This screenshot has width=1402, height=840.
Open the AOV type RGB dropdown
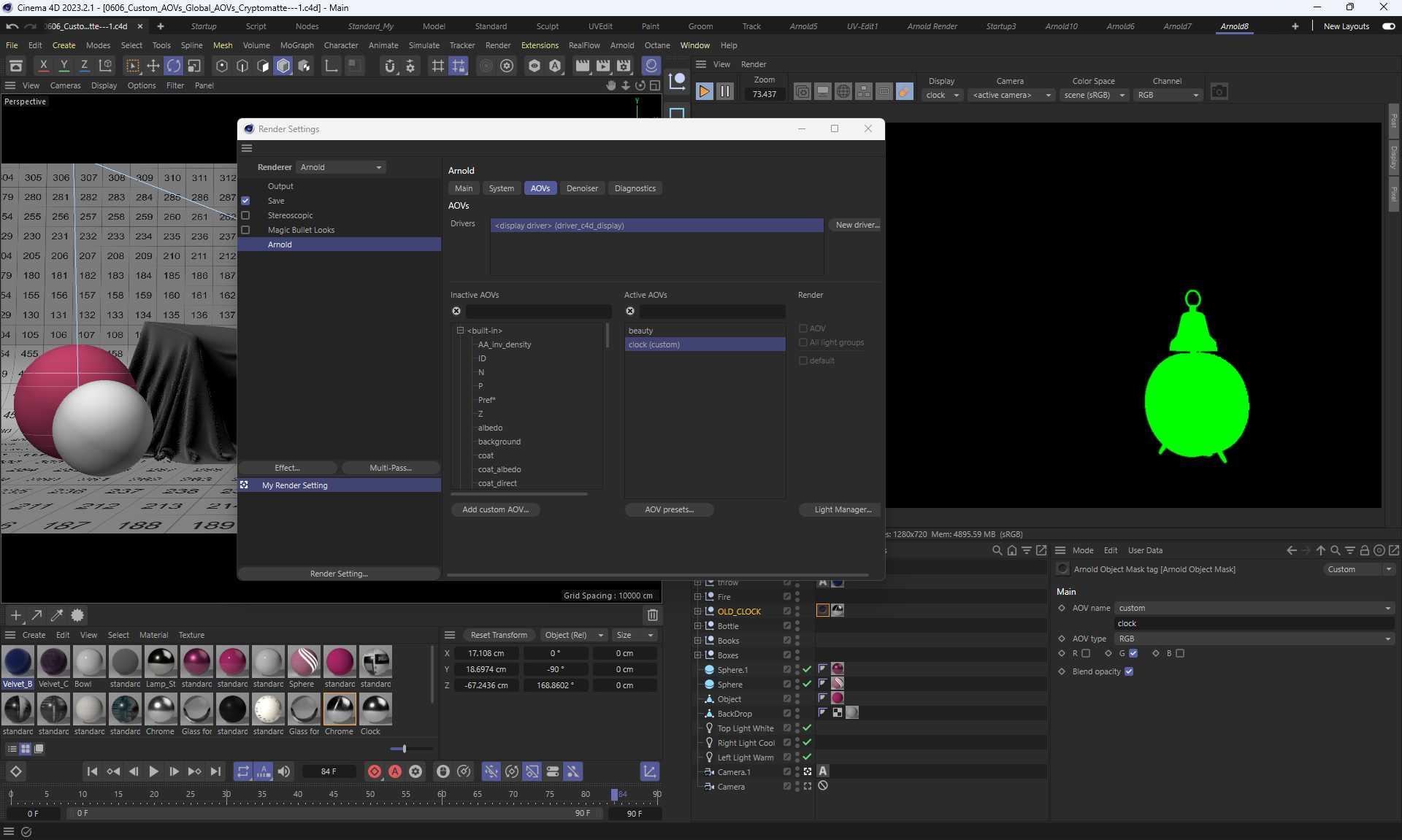(1254, 639)
